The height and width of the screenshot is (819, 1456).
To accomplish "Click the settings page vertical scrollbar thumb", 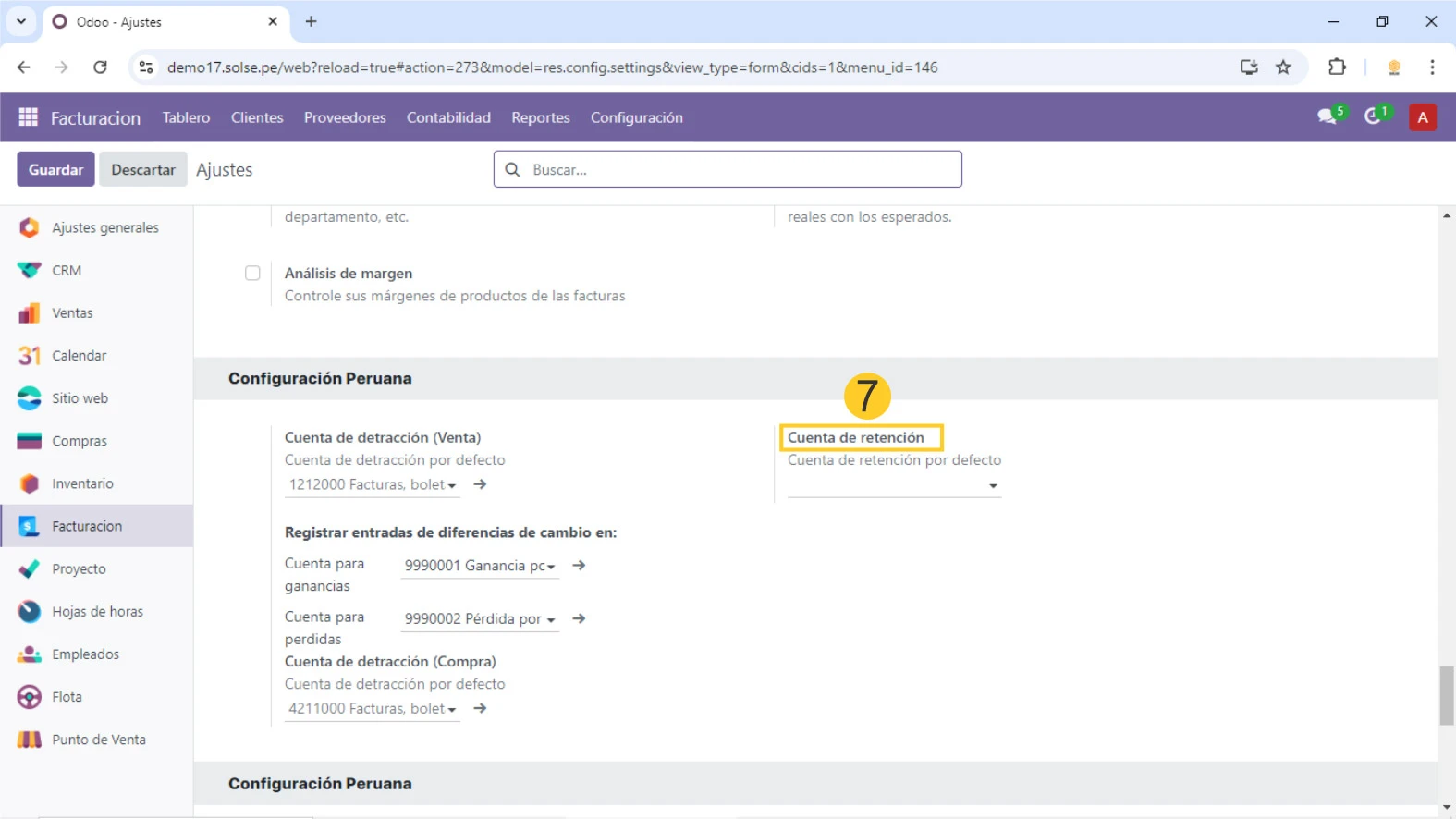I will click(1446, 696).
